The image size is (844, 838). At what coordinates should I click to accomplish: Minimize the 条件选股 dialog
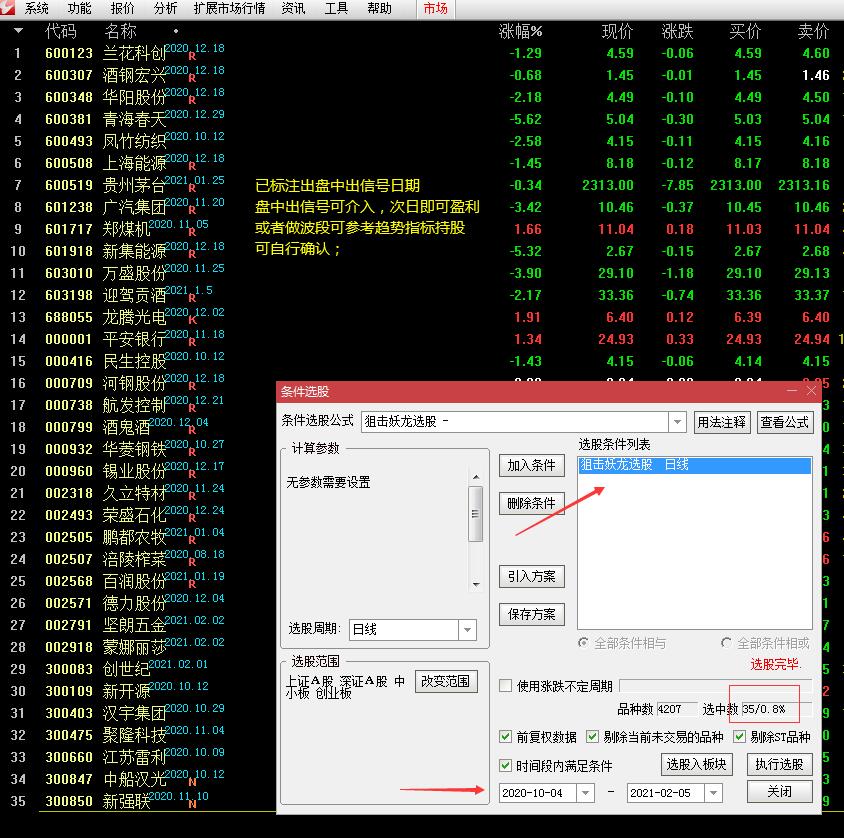pos(792,391)
